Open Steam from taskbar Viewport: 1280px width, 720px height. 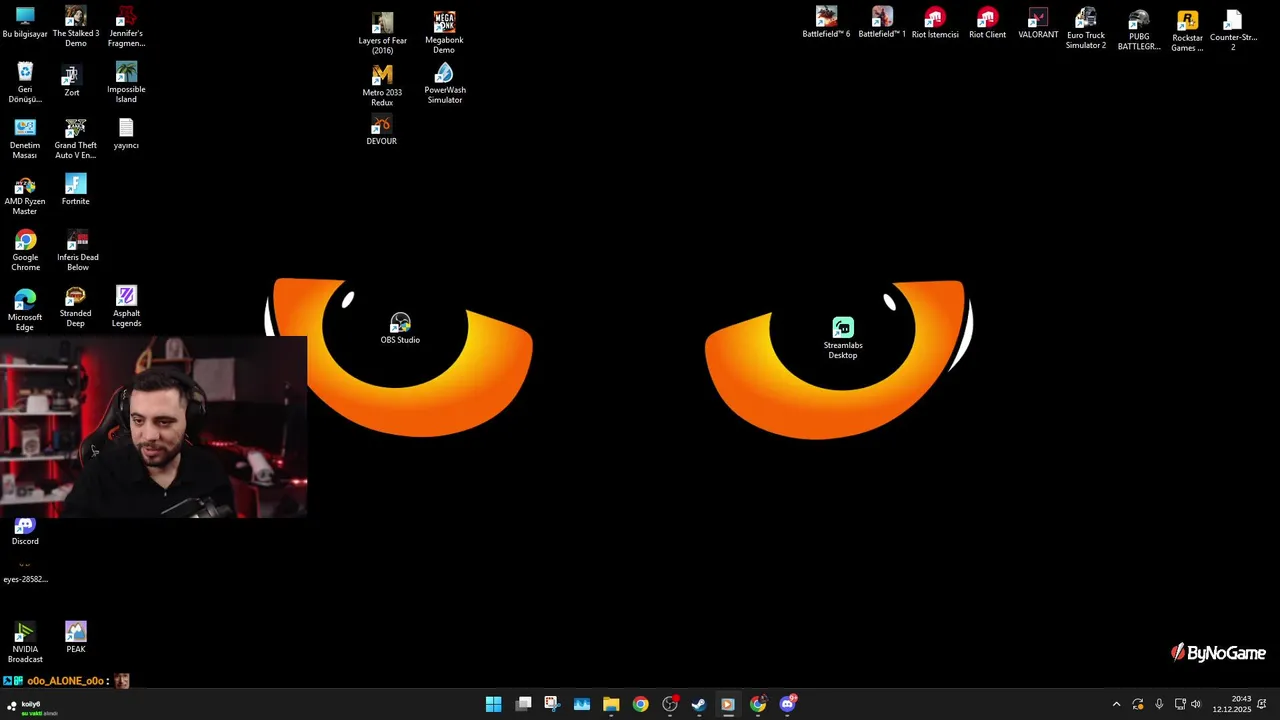[699, 704]
